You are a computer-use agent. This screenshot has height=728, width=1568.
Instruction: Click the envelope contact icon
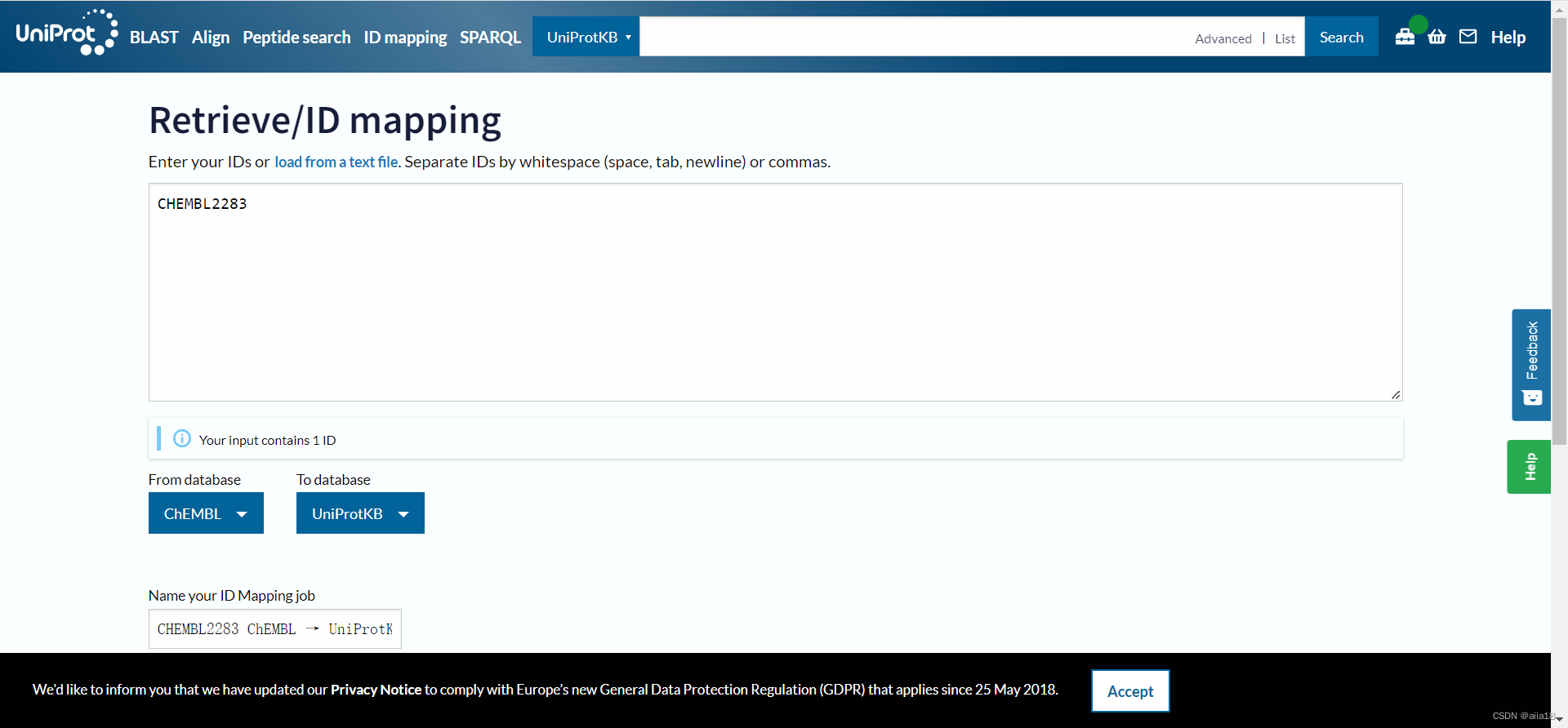[x=1468, y=37]
